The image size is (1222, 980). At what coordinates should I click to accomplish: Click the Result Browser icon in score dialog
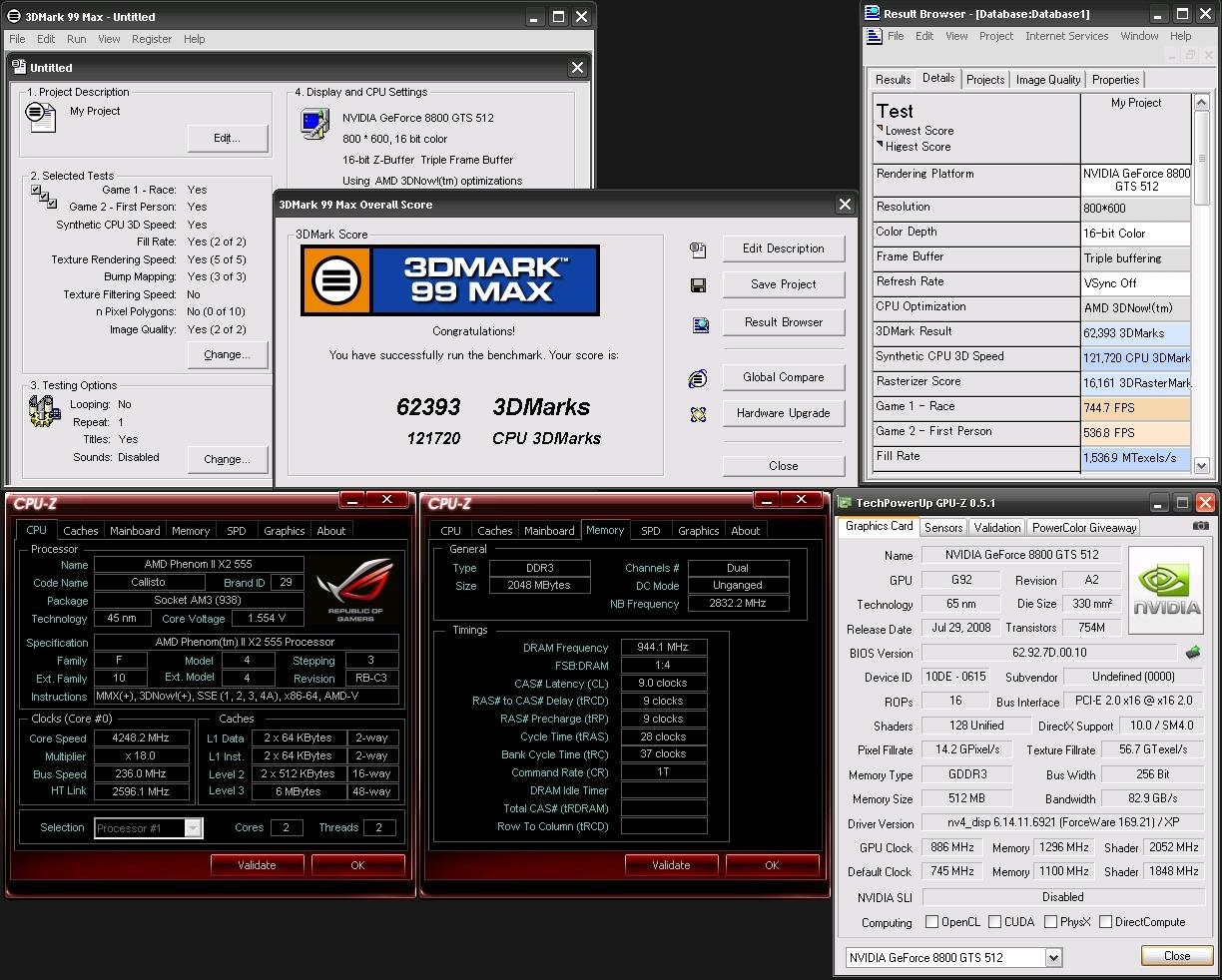(x=700, y=324)
